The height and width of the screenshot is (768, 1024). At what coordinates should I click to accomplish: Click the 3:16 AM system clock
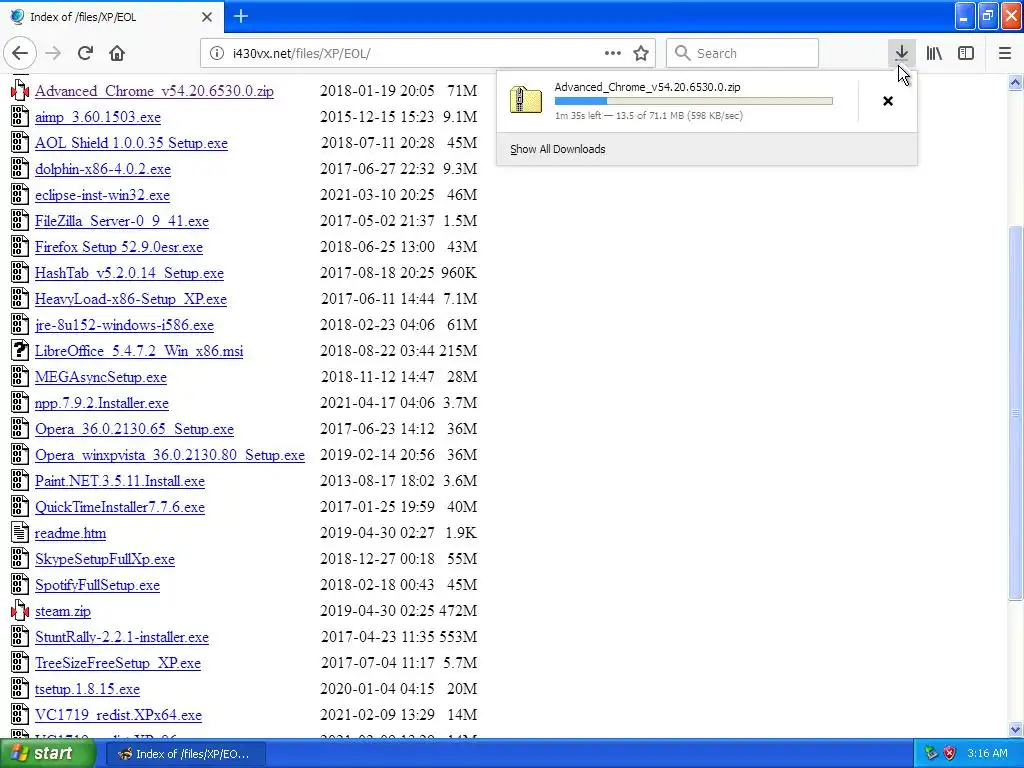coord(987,753)
